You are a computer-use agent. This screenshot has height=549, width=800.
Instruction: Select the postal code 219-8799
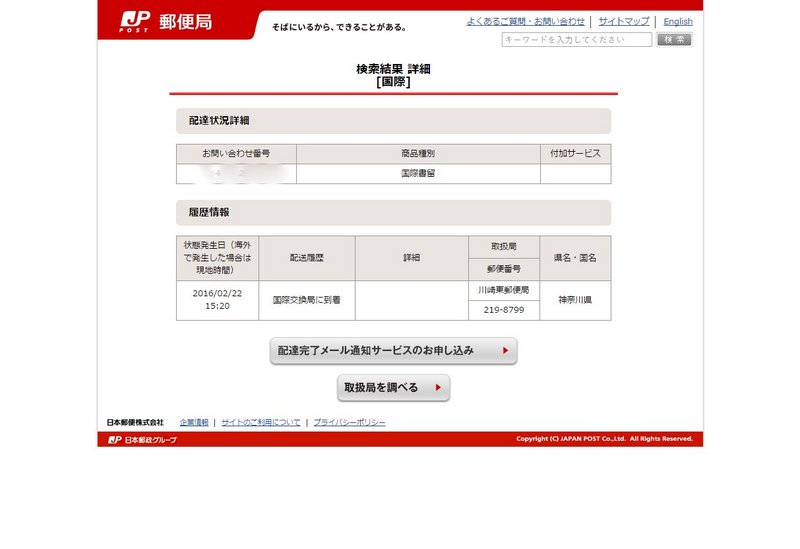click(x=504, y=310)
